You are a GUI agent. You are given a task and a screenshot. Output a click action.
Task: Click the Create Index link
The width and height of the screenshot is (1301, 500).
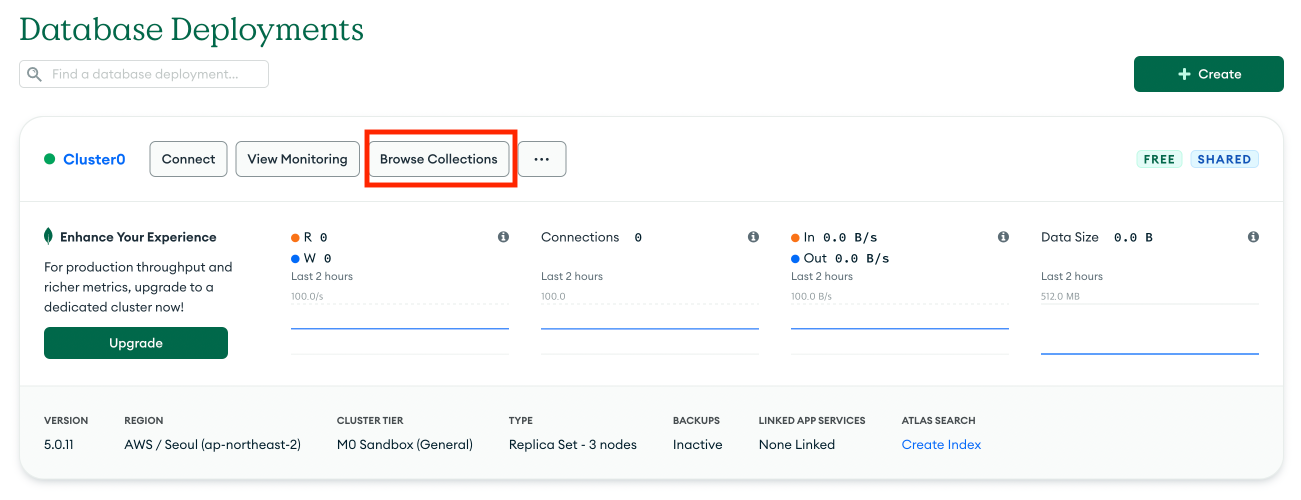(941, 444)
